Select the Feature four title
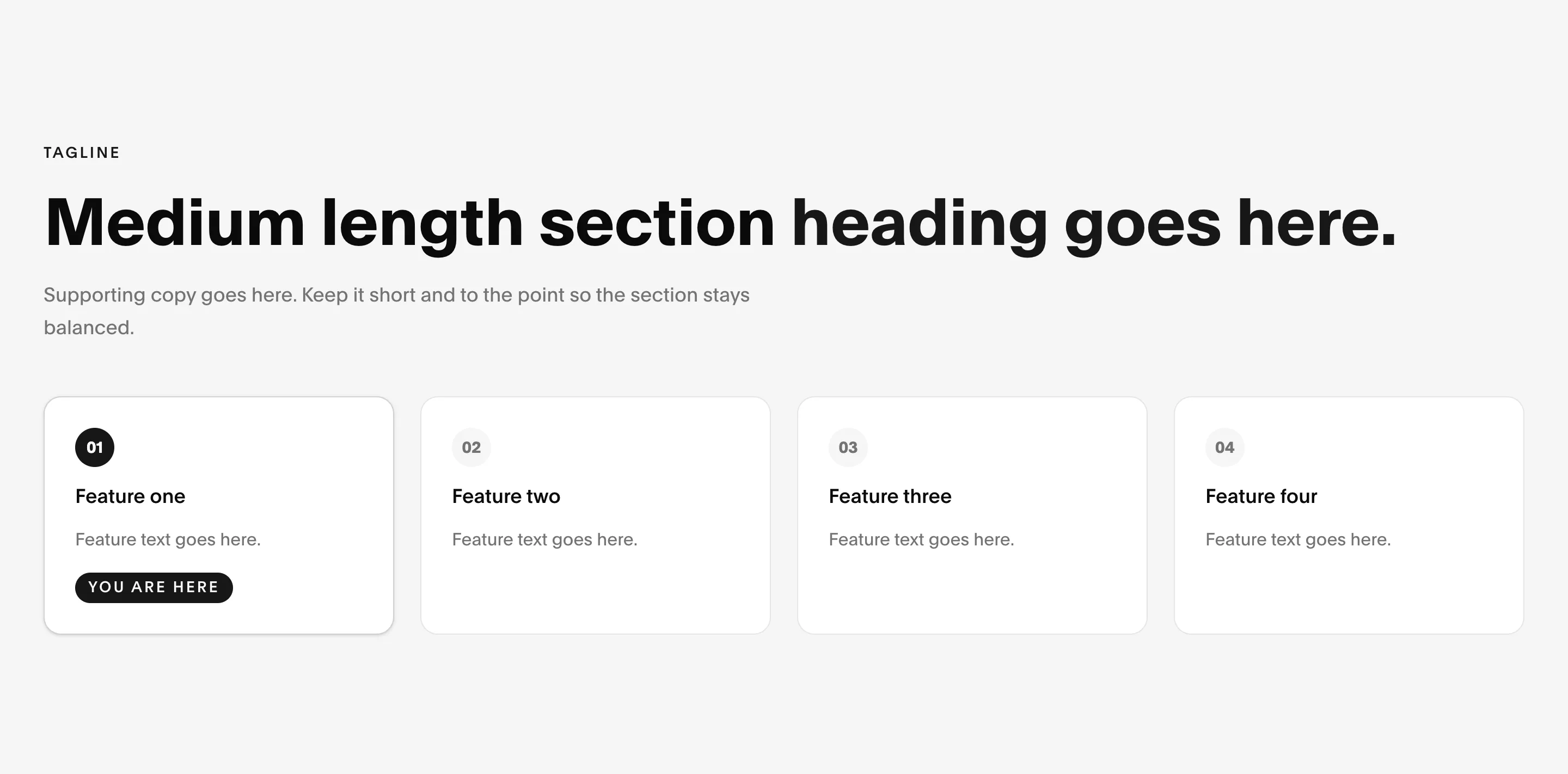This screenshot has height=774, width=1568. coord(1261,496)
